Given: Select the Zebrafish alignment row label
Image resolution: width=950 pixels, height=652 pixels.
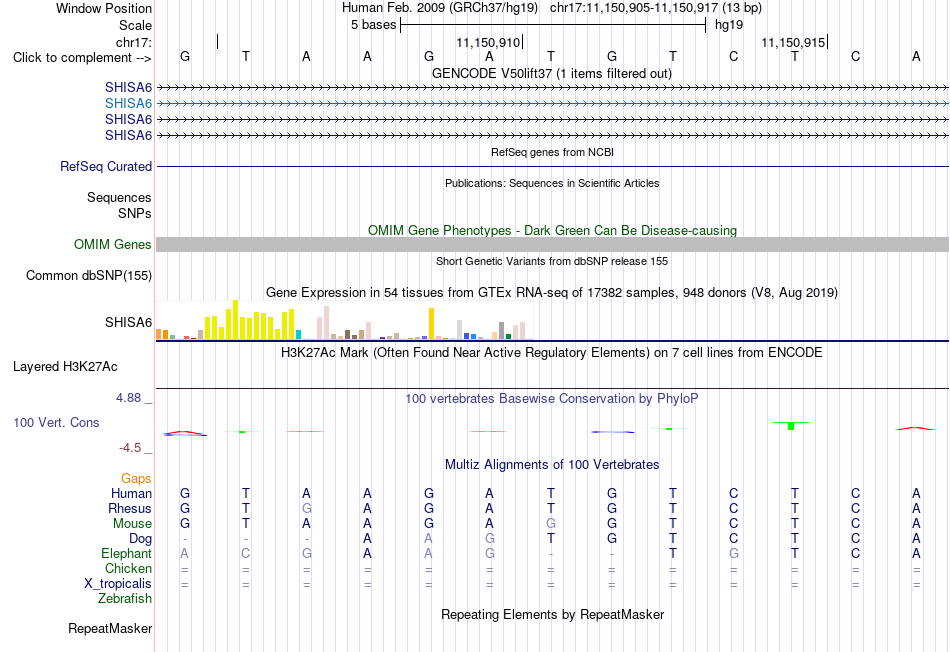Looking at the screenshot, I should tap(125, 599).
